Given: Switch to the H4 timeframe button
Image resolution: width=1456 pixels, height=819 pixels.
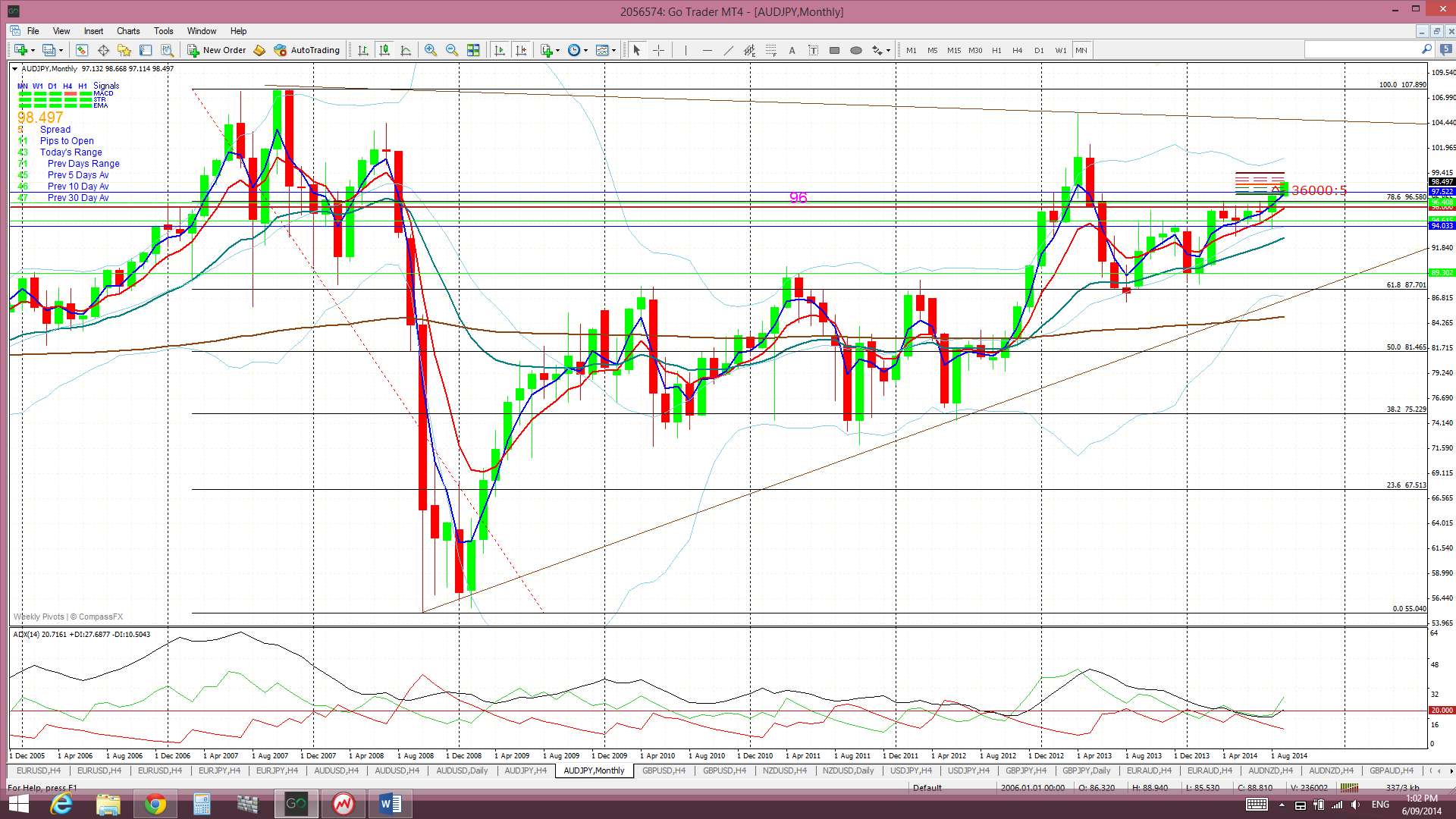Looking at the screenshot, I should (1018, 50).
